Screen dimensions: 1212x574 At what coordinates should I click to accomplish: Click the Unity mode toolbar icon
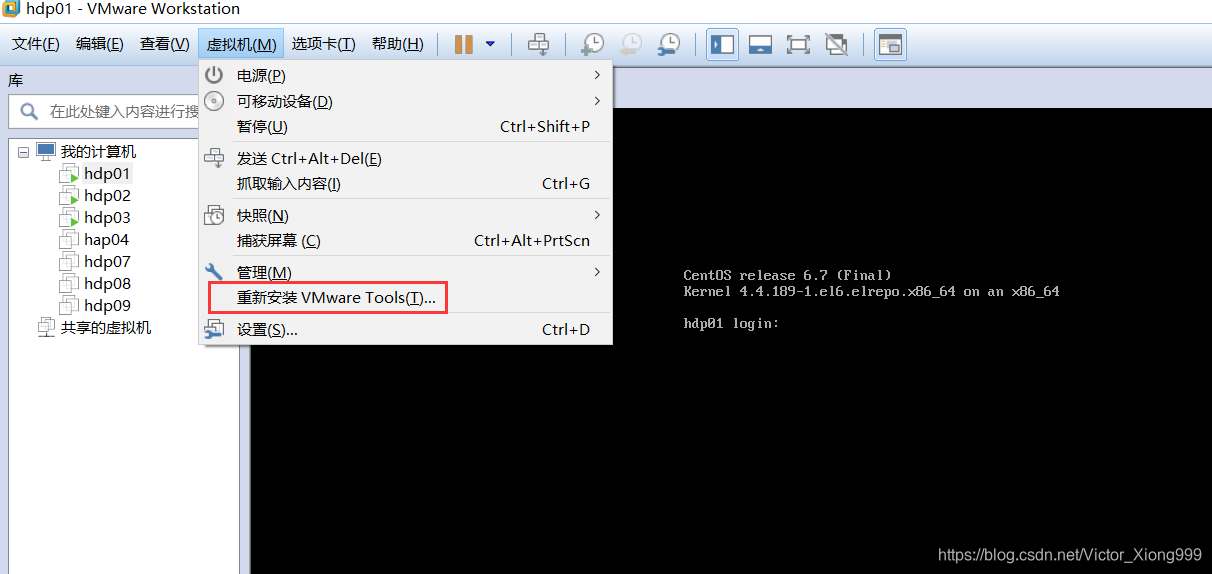[x=836, y=44]
